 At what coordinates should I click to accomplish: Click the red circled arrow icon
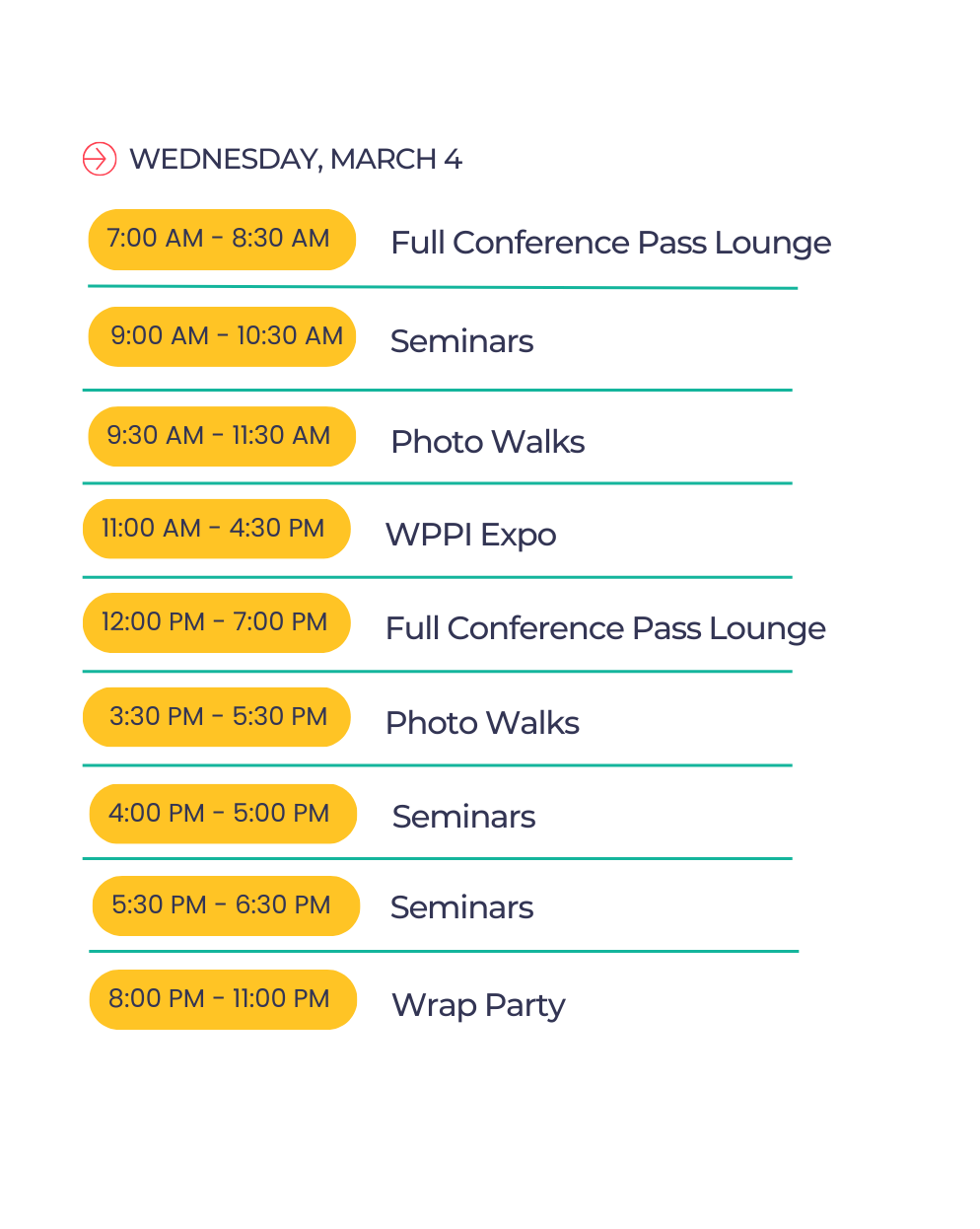coord(100,159)
